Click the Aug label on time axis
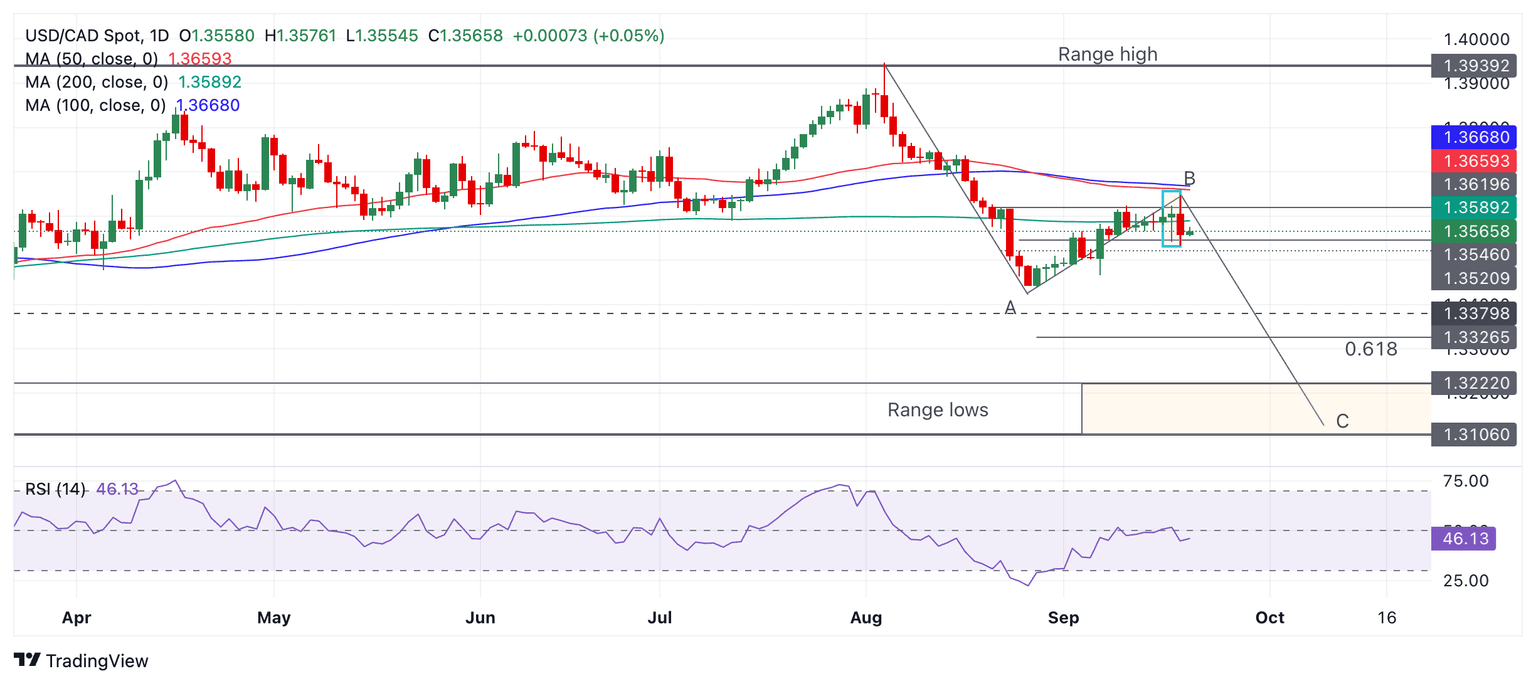The width and height of the screenshot is (1536, 684). [x=865, y=617]
